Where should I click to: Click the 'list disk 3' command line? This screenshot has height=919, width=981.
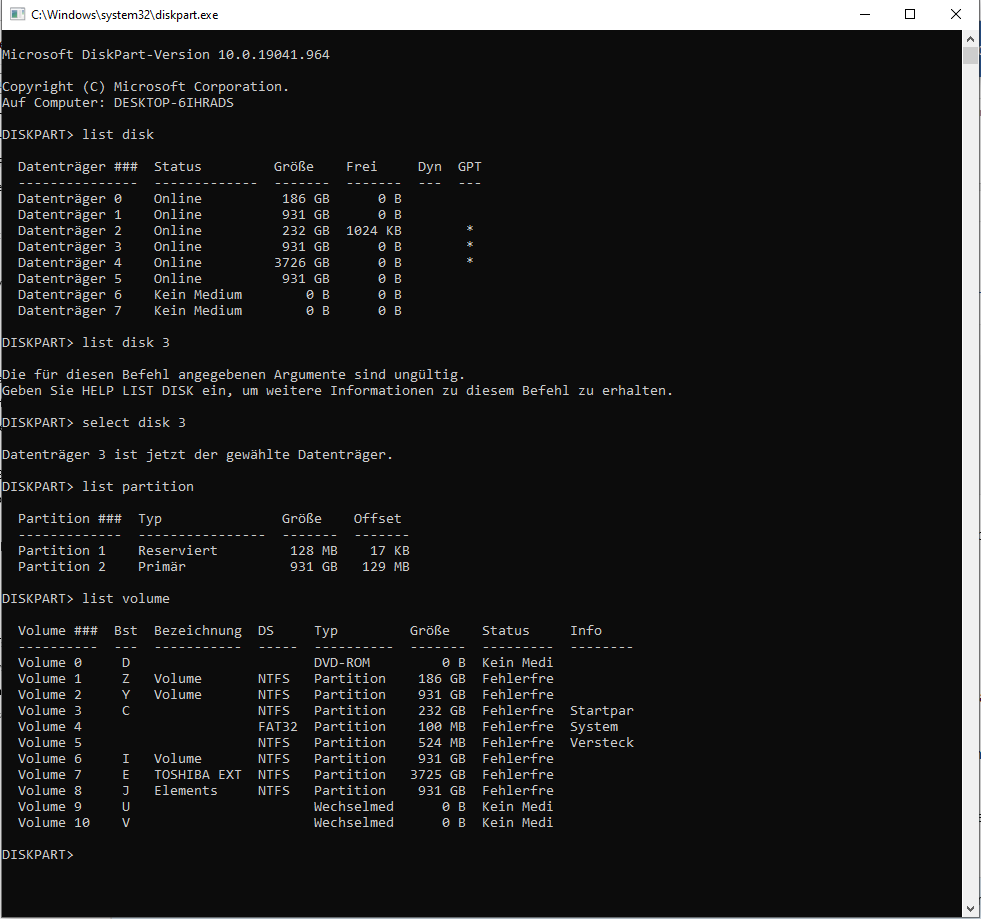click(86, 342)
